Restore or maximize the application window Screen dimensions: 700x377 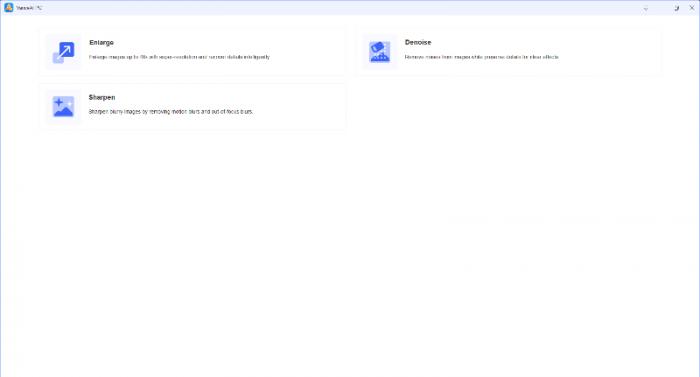tap(676, 8)
